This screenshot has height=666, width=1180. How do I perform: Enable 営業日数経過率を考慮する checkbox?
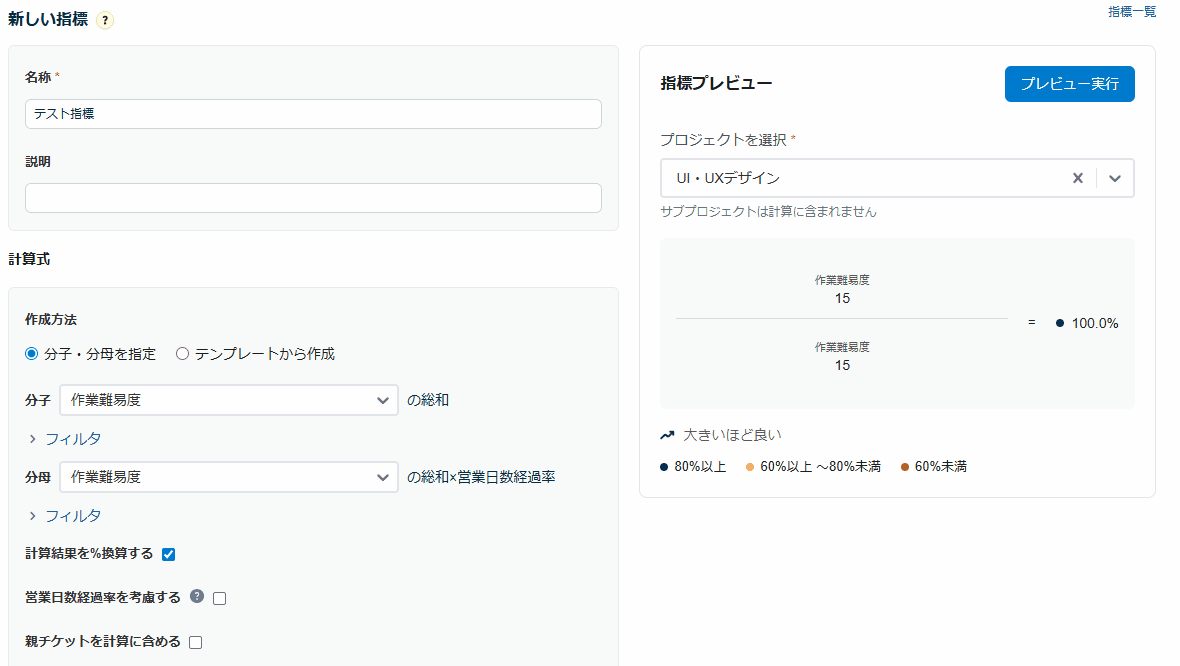(220, 598)
